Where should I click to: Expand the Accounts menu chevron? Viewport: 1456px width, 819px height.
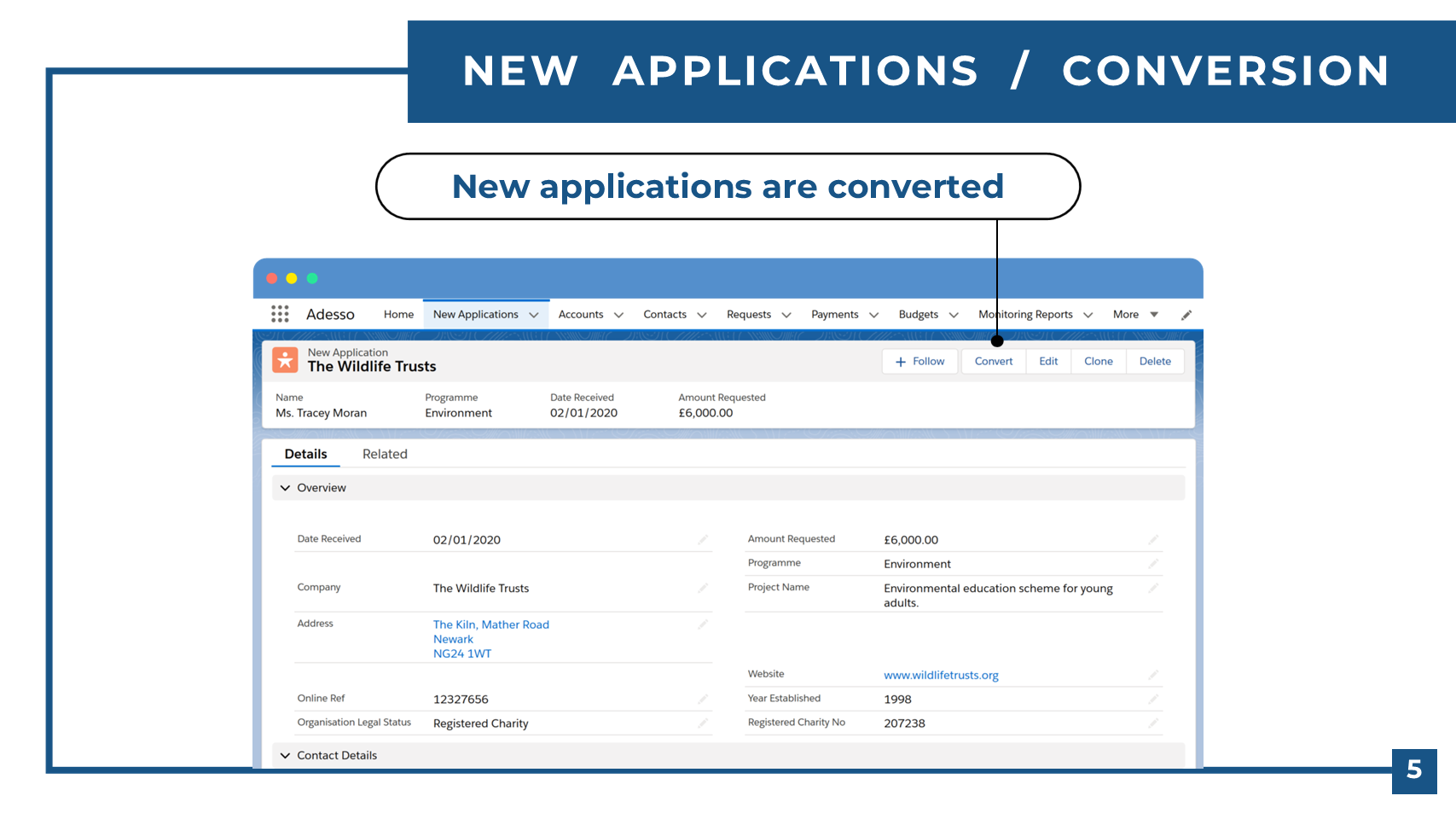(618, 315)
